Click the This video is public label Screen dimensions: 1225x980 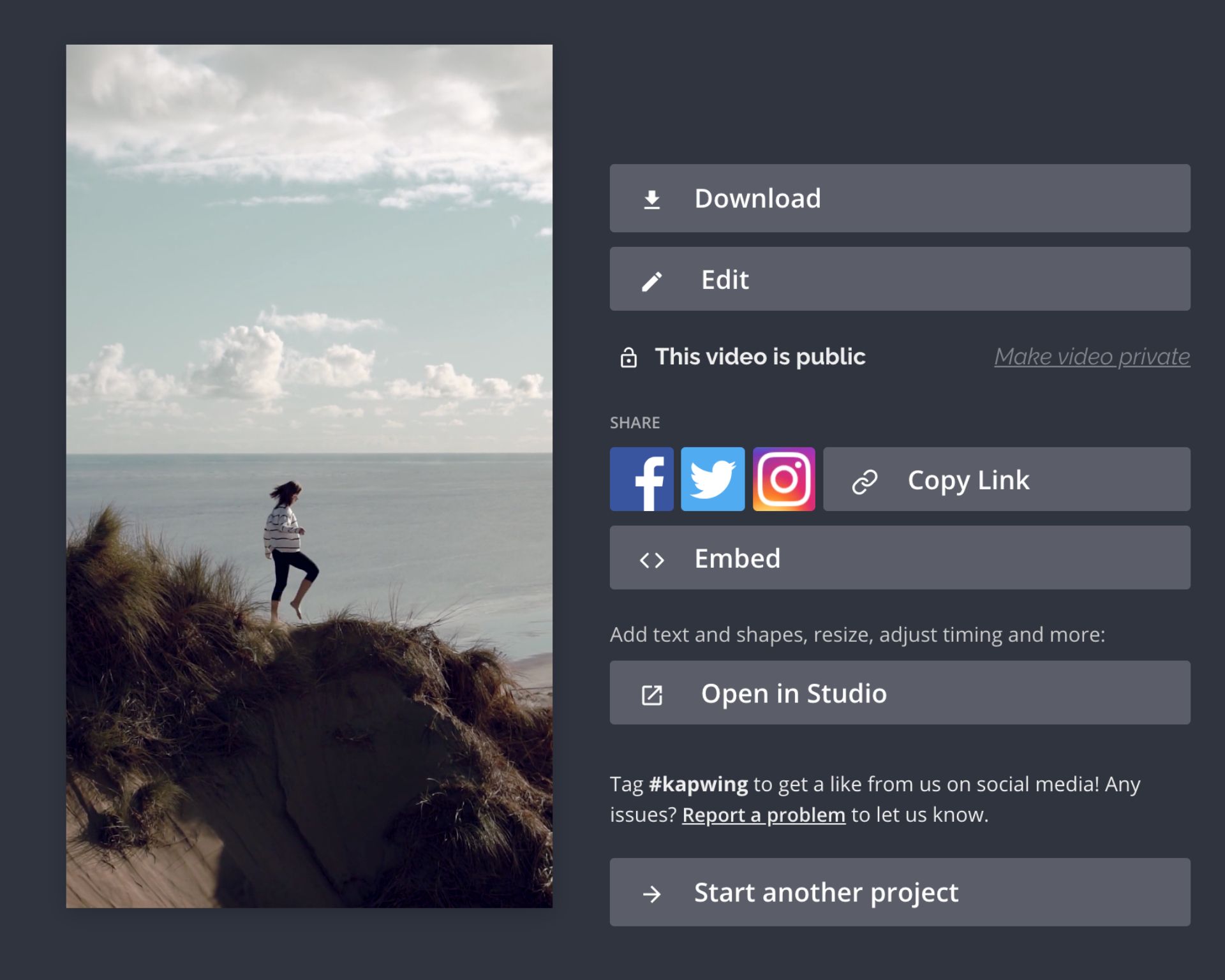coord(759,357)
